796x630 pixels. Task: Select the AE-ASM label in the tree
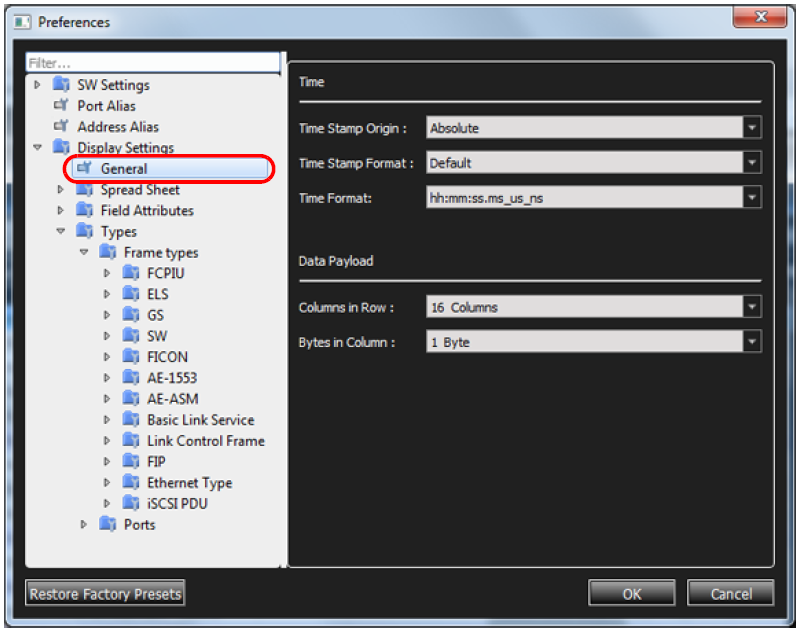tap(173, 399)
